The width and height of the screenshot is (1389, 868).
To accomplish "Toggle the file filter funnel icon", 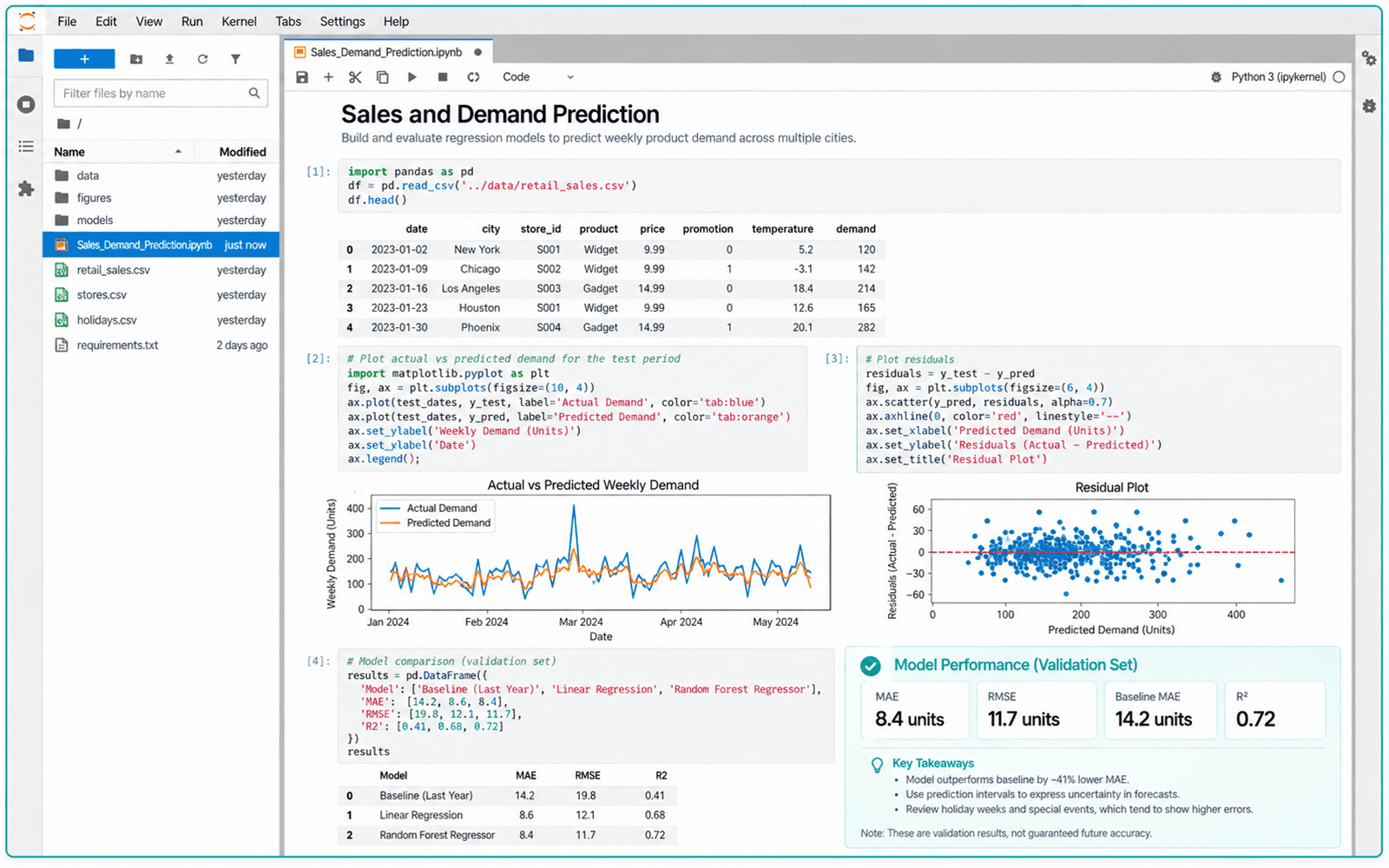I will tap(235, 59).
